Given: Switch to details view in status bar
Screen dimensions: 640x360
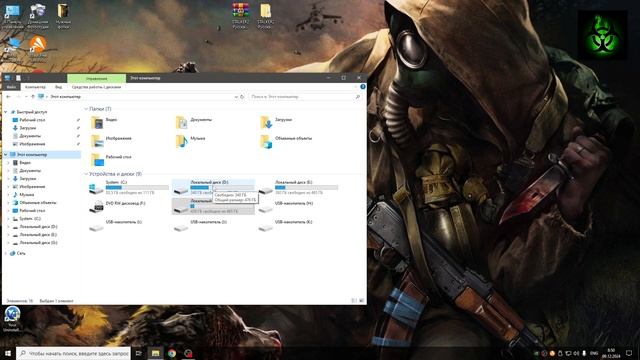Looking at the screenshot, I should [353, 301].
